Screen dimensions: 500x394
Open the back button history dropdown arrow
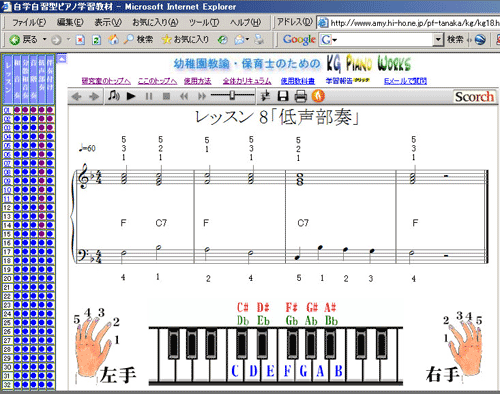tap(44, 40)
